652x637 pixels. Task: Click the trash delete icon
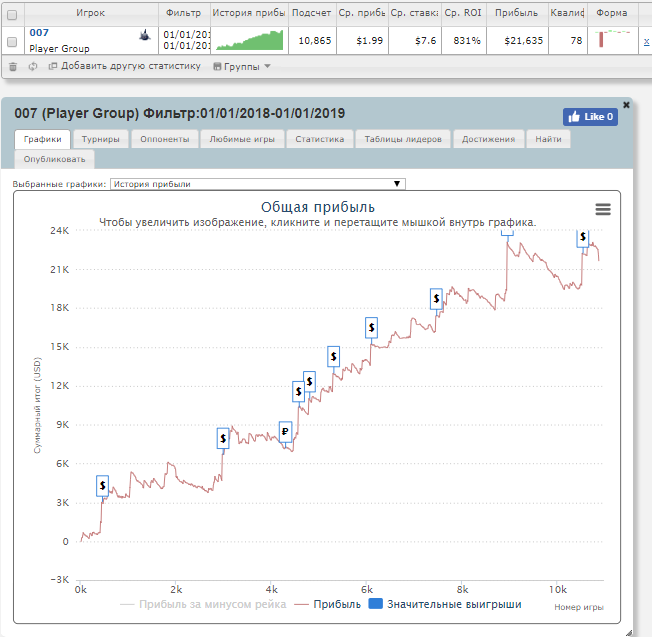pyautogui.click(x=13, y=67)
